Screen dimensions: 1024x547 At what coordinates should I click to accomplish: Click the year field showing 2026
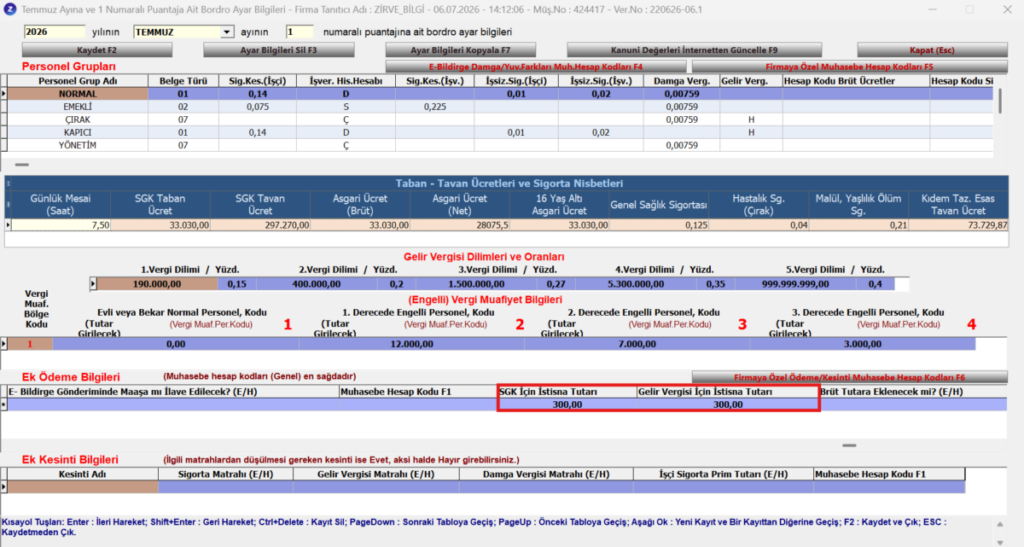54,32
